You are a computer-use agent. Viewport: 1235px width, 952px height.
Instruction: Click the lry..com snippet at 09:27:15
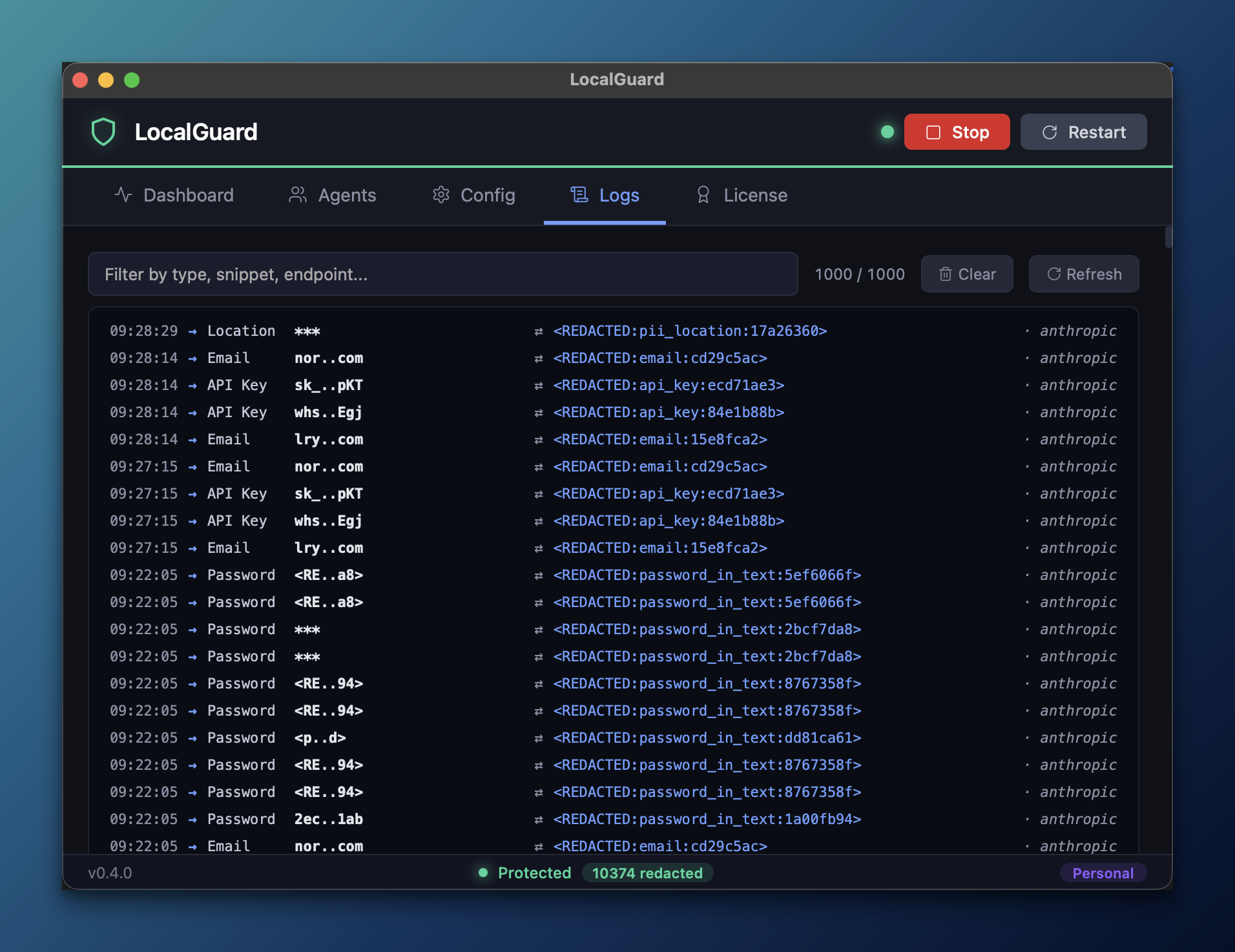[x=328, y=548]
